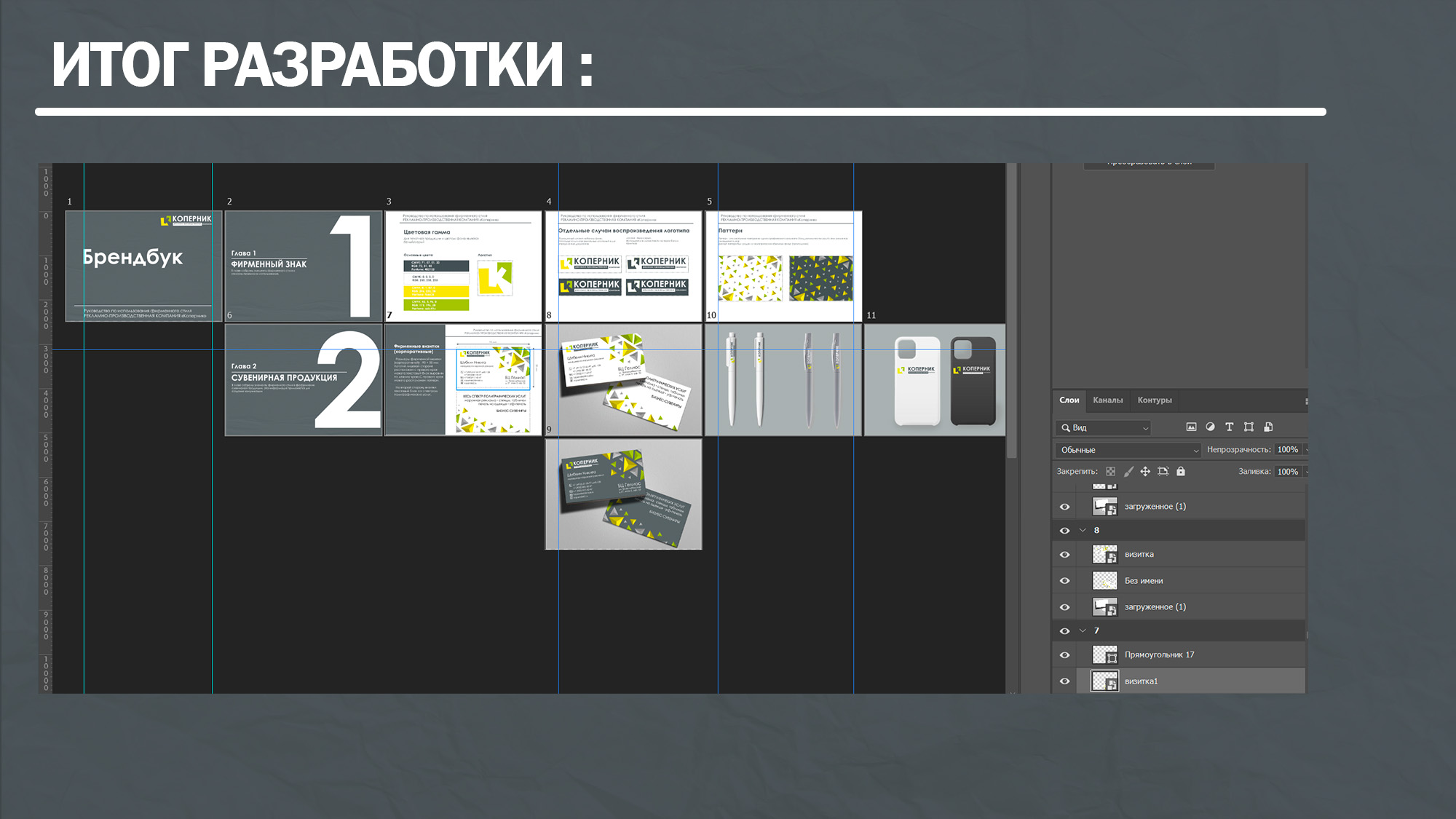Hide the Прямоугольник 17 layer
The height and width of the screenshot is (819, 1456).
click(x=1064, y=655)
